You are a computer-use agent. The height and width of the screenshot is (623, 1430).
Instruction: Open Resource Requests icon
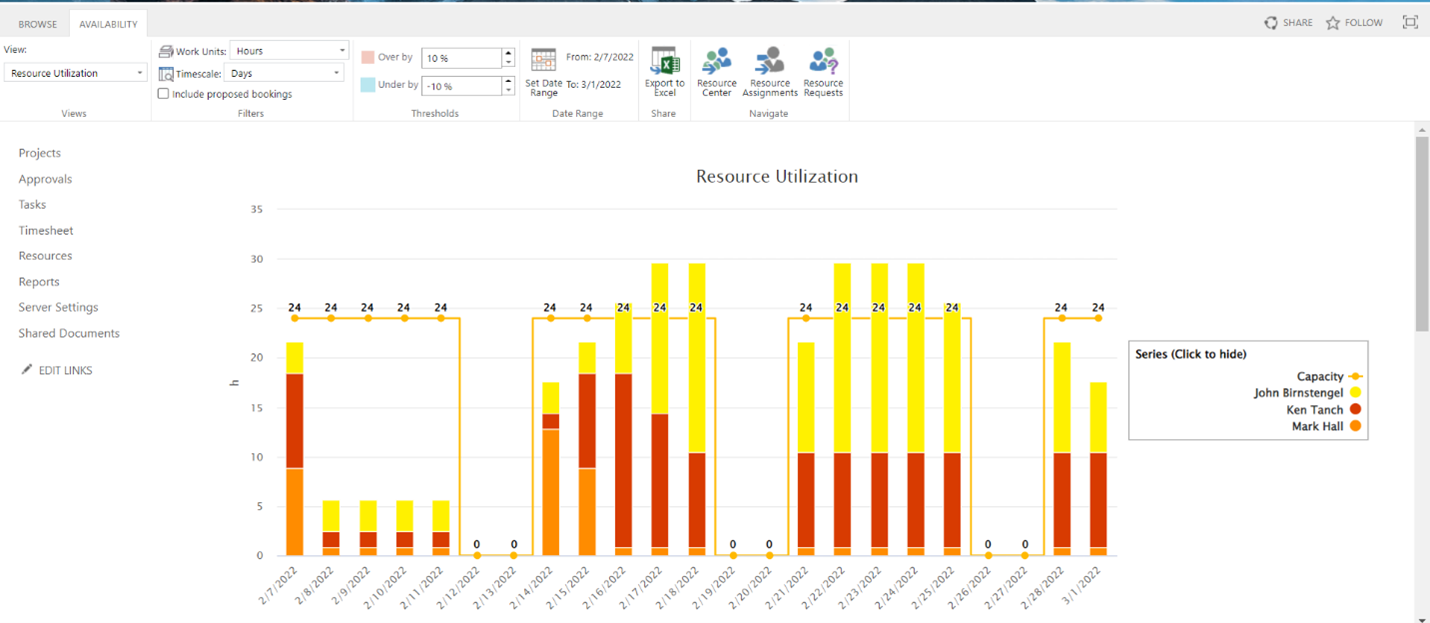[x=823, y=62]
